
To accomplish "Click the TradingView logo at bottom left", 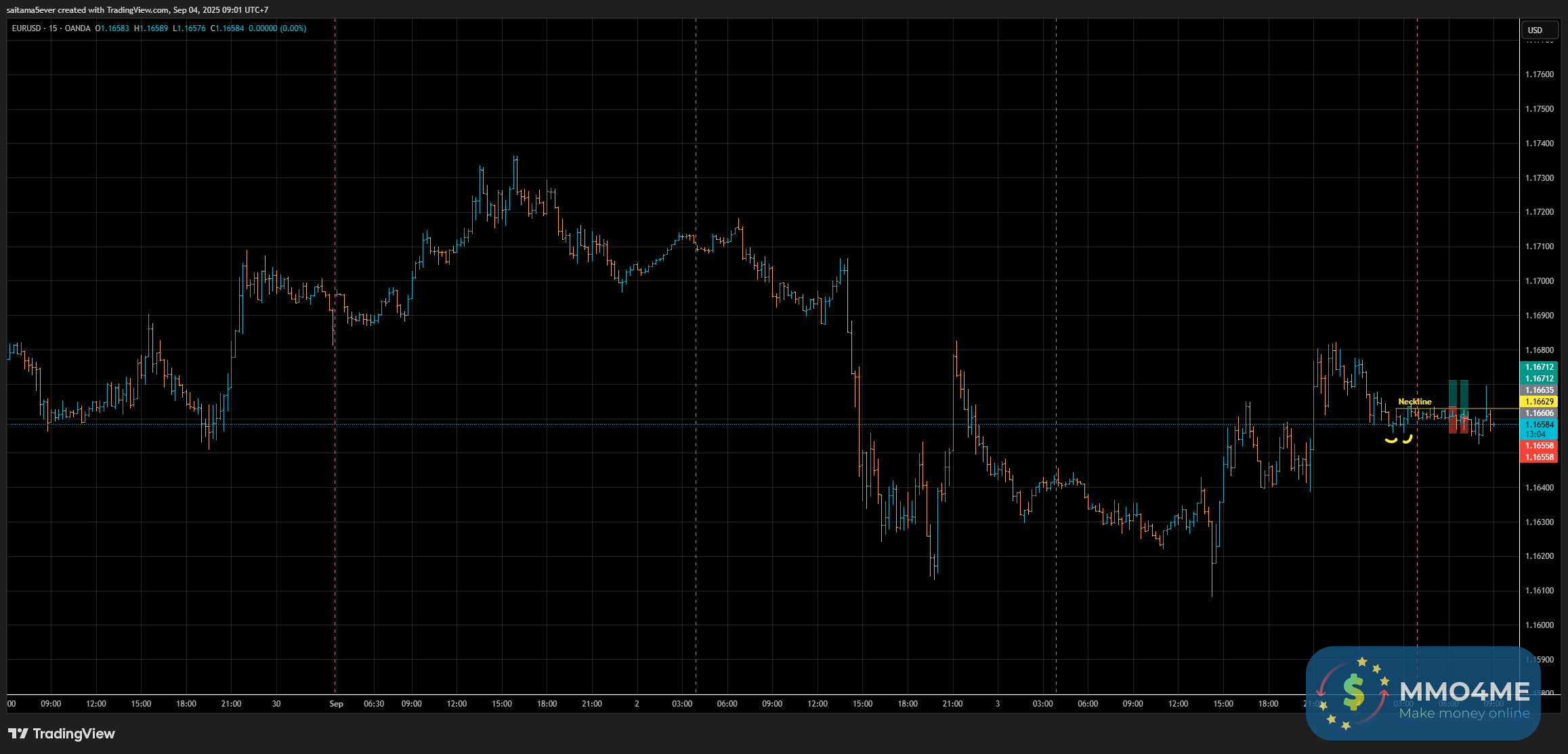I will pos(61,734).
